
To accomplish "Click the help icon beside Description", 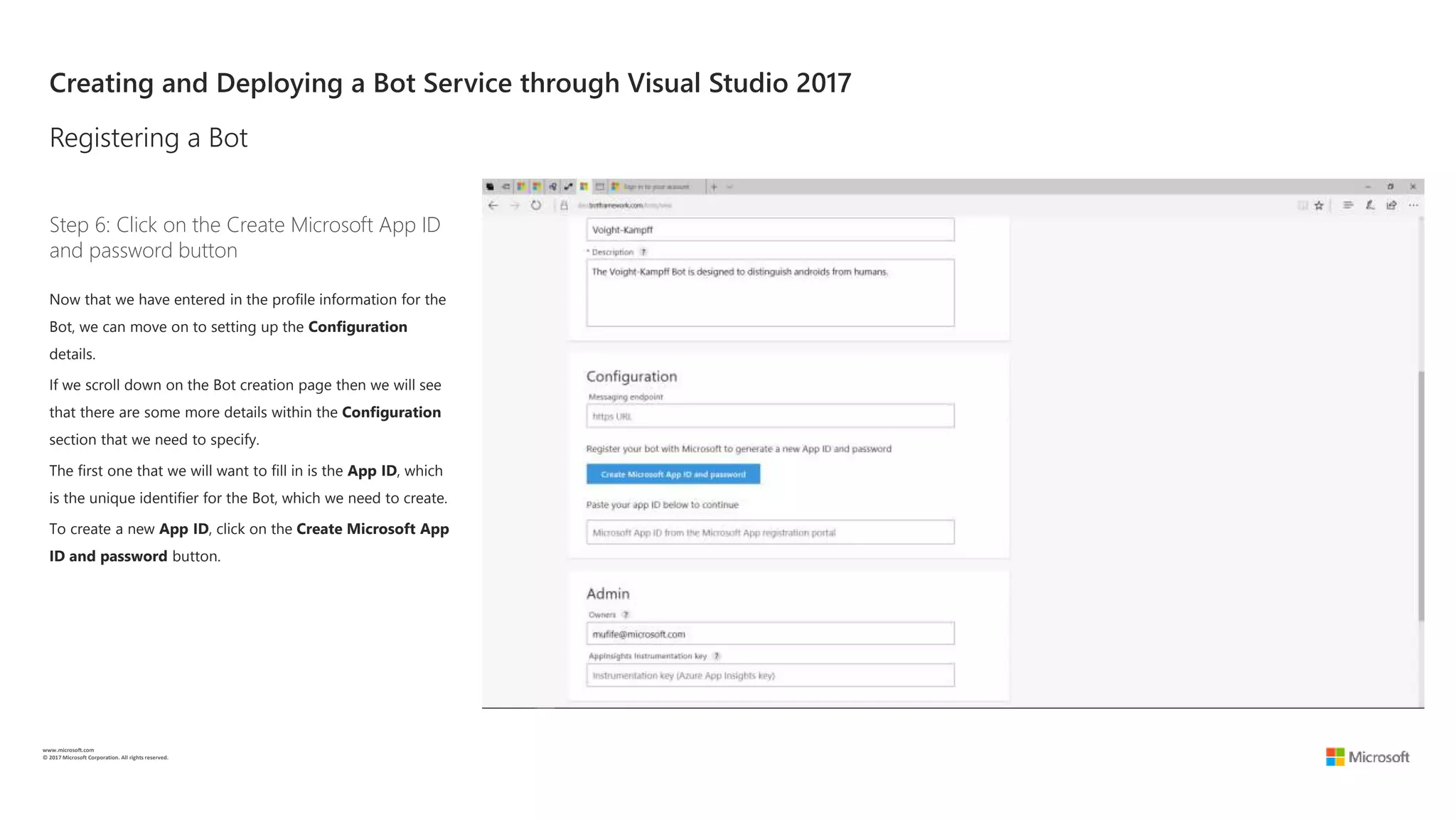I will coord(643,252).
